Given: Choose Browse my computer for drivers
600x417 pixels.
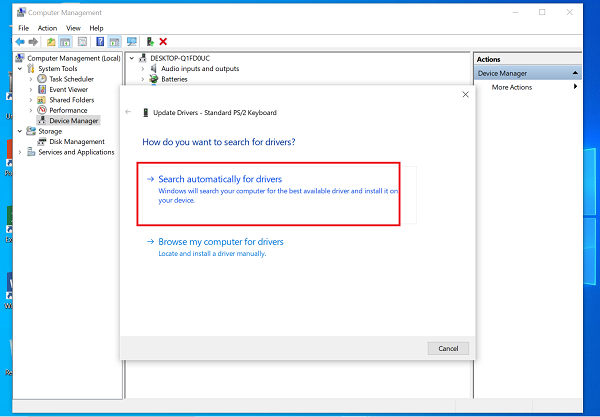Looking at the screenshot, I should point(220,242).
